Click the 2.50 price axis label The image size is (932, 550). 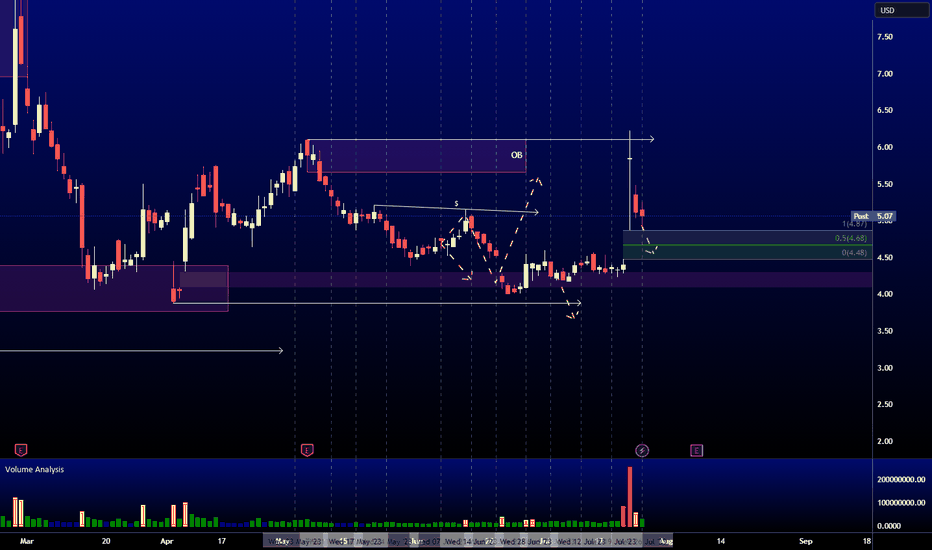[885, 404]
